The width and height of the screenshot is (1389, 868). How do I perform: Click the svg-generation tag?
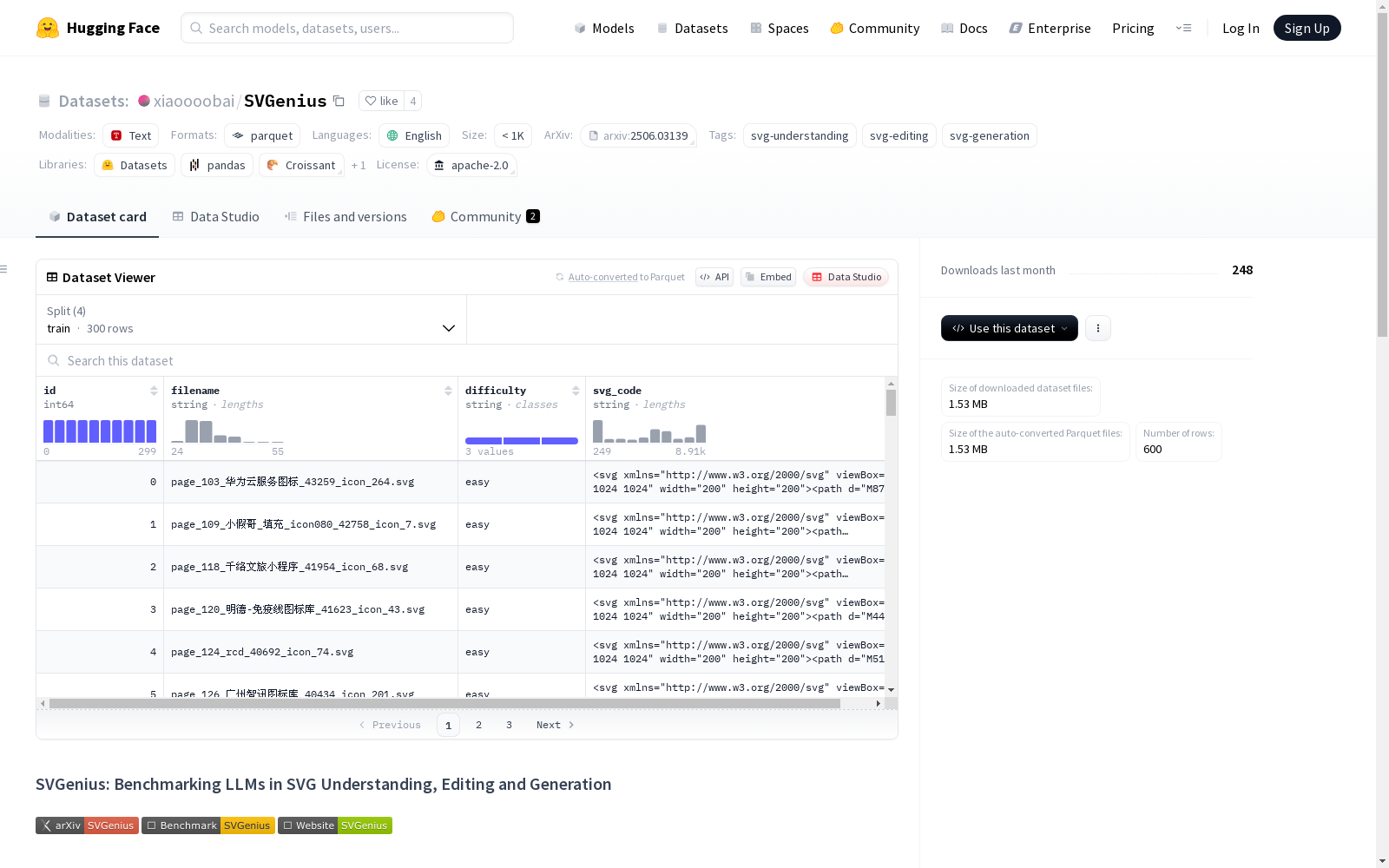(990, 135)
